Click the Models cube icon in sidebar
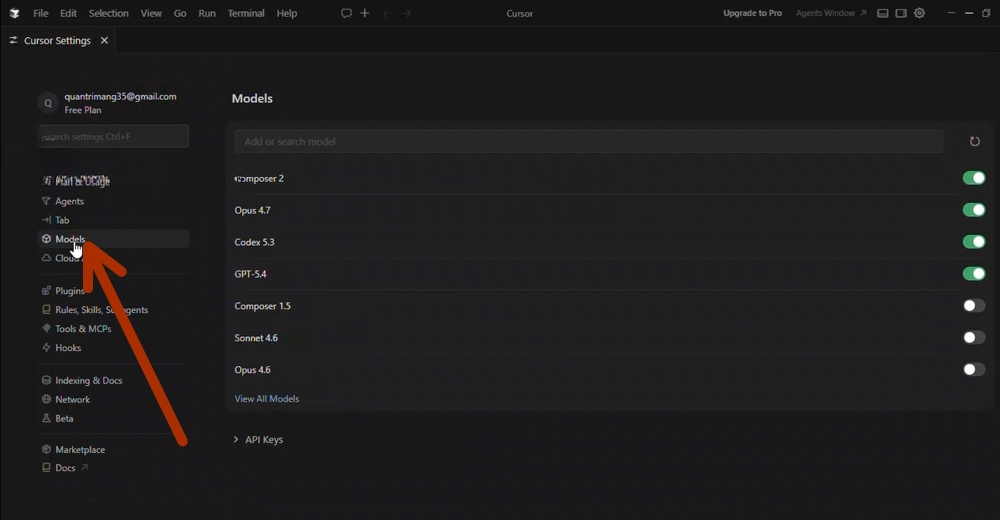 [x=46, y=239]
